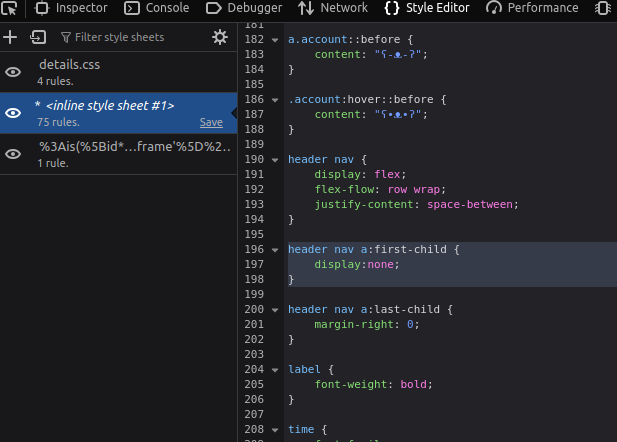Click 'header nav a:first-child' selector text

[x=367, y=250]
